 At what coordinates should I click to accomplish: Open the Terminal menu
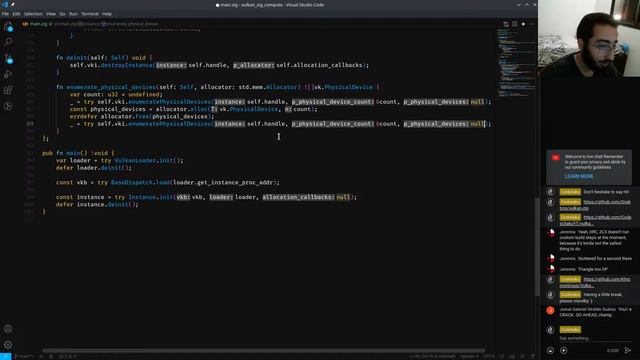[x=90, y=14]
